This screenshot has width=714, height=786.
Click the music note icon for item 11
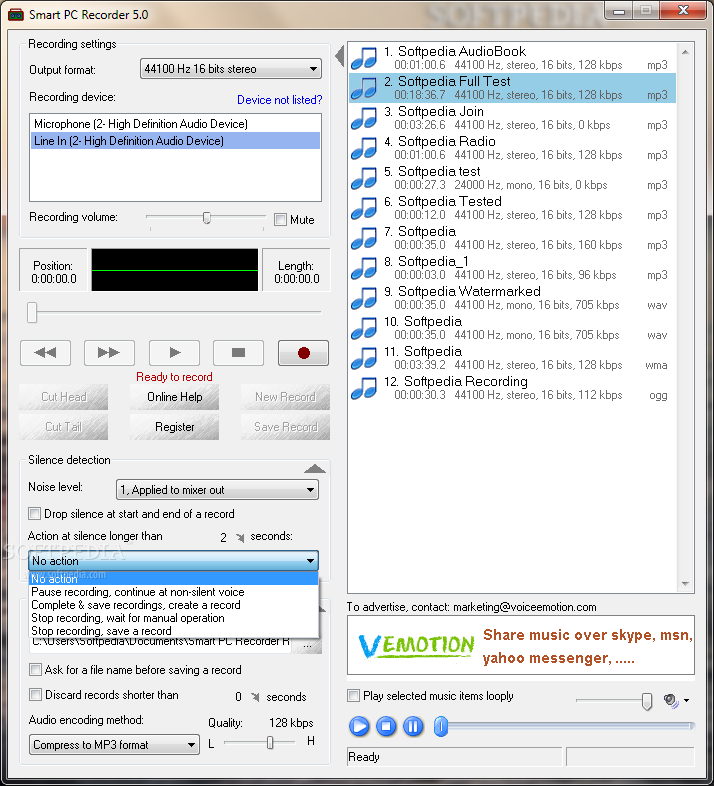[x=364, y=358]
